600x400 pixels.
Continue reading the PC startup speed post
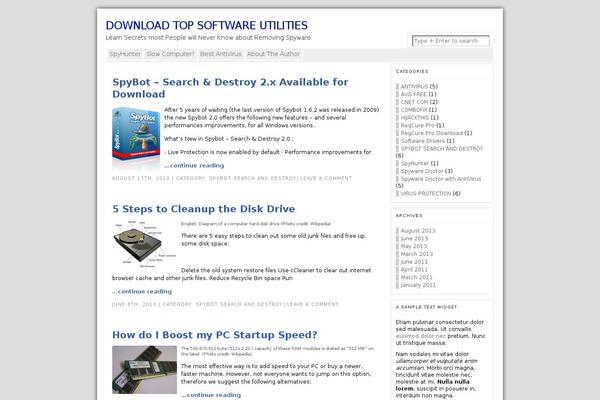211,395
